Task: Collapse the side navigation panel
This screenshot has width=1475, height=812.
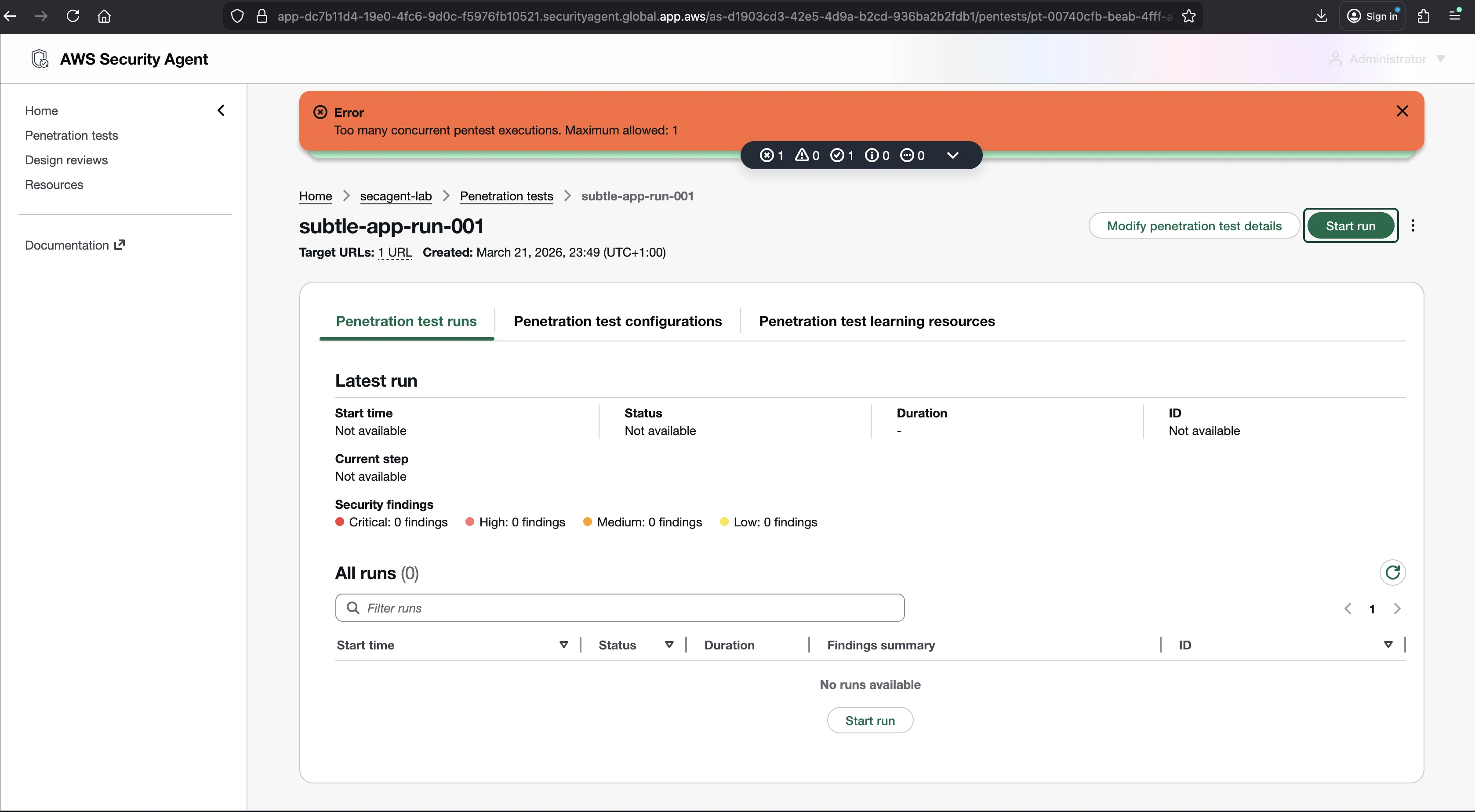Action: 221,111
